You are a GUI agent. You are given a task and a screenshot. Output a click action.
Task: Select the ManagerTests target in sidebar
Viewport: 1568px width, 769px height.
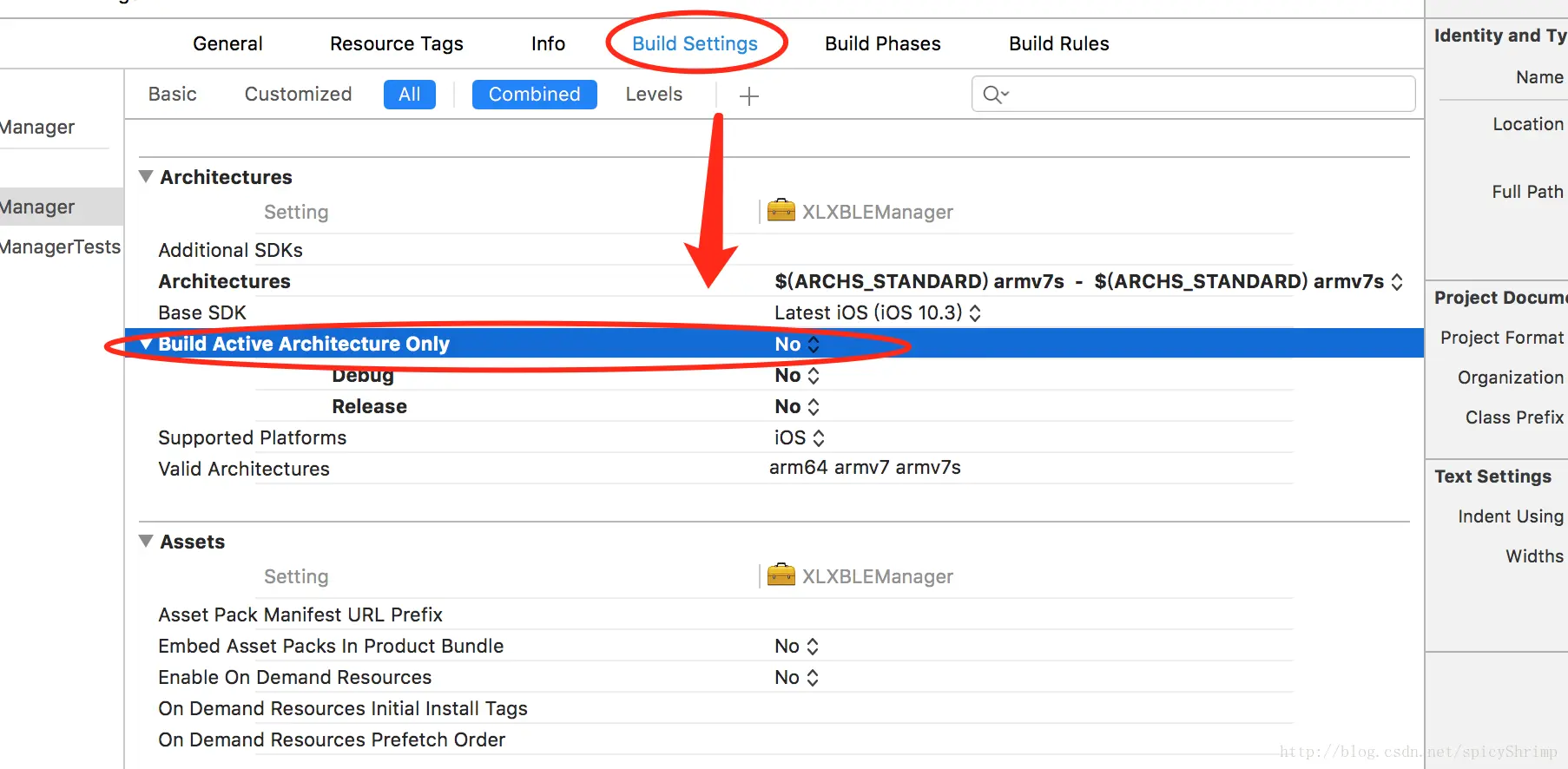(61, 246)
